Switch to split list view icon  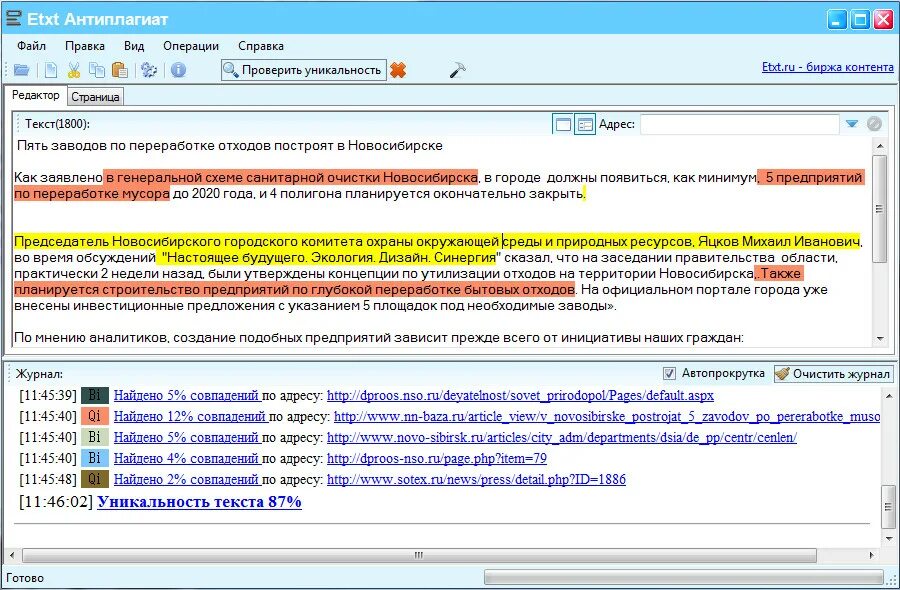coord(585,124)
